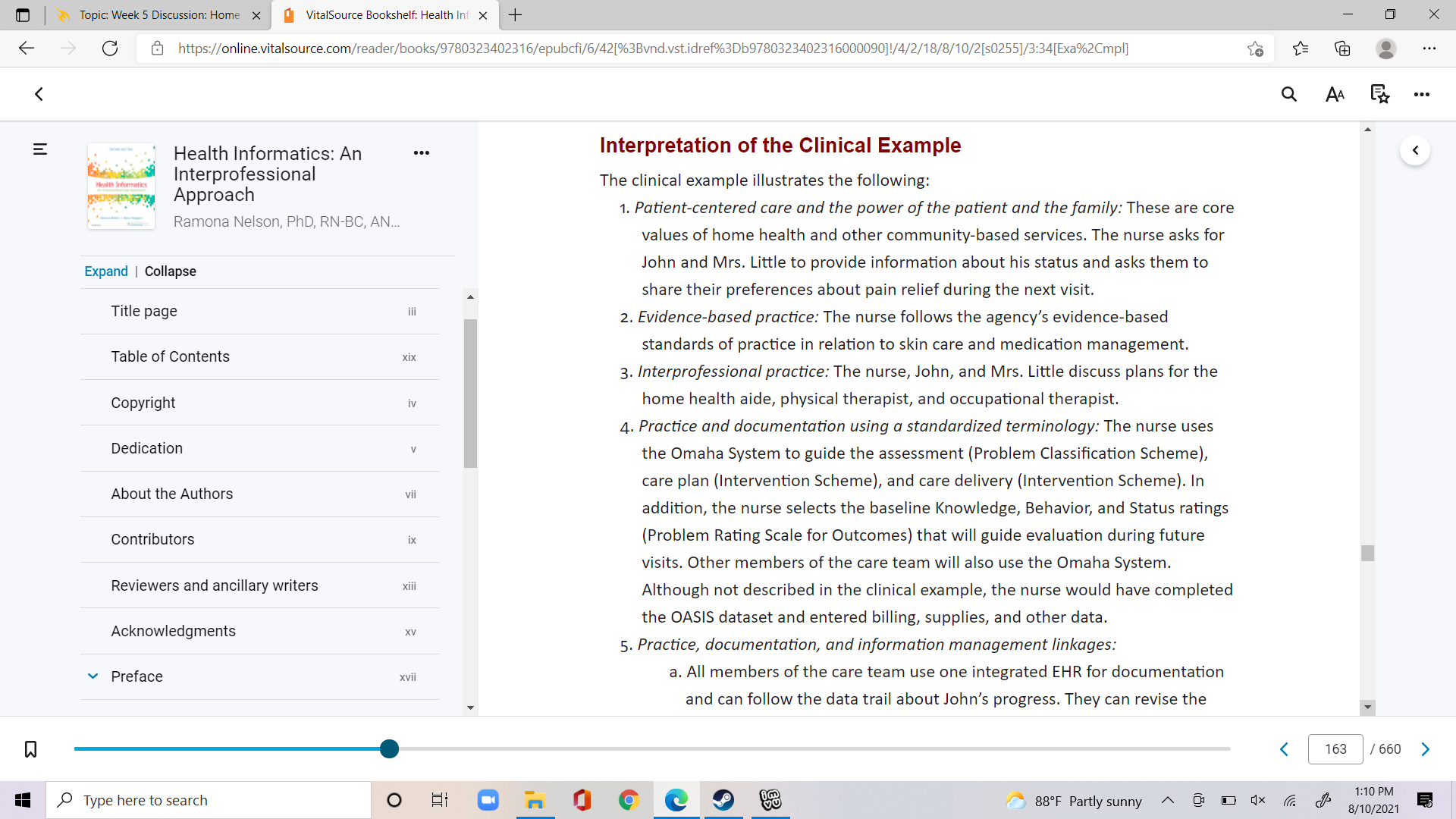Click the back arrow to library

39,94
